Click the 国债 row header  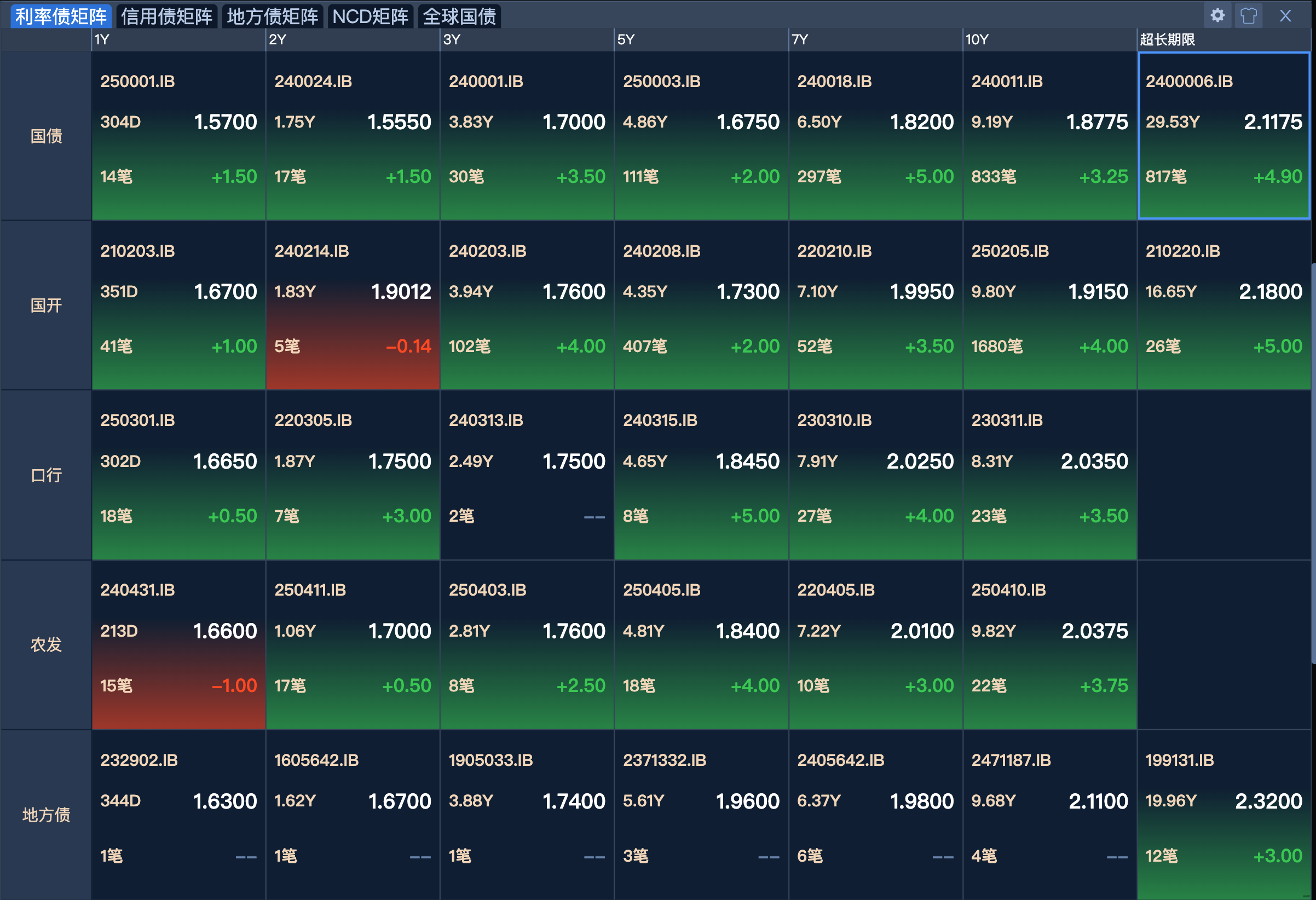coord(46,136)
